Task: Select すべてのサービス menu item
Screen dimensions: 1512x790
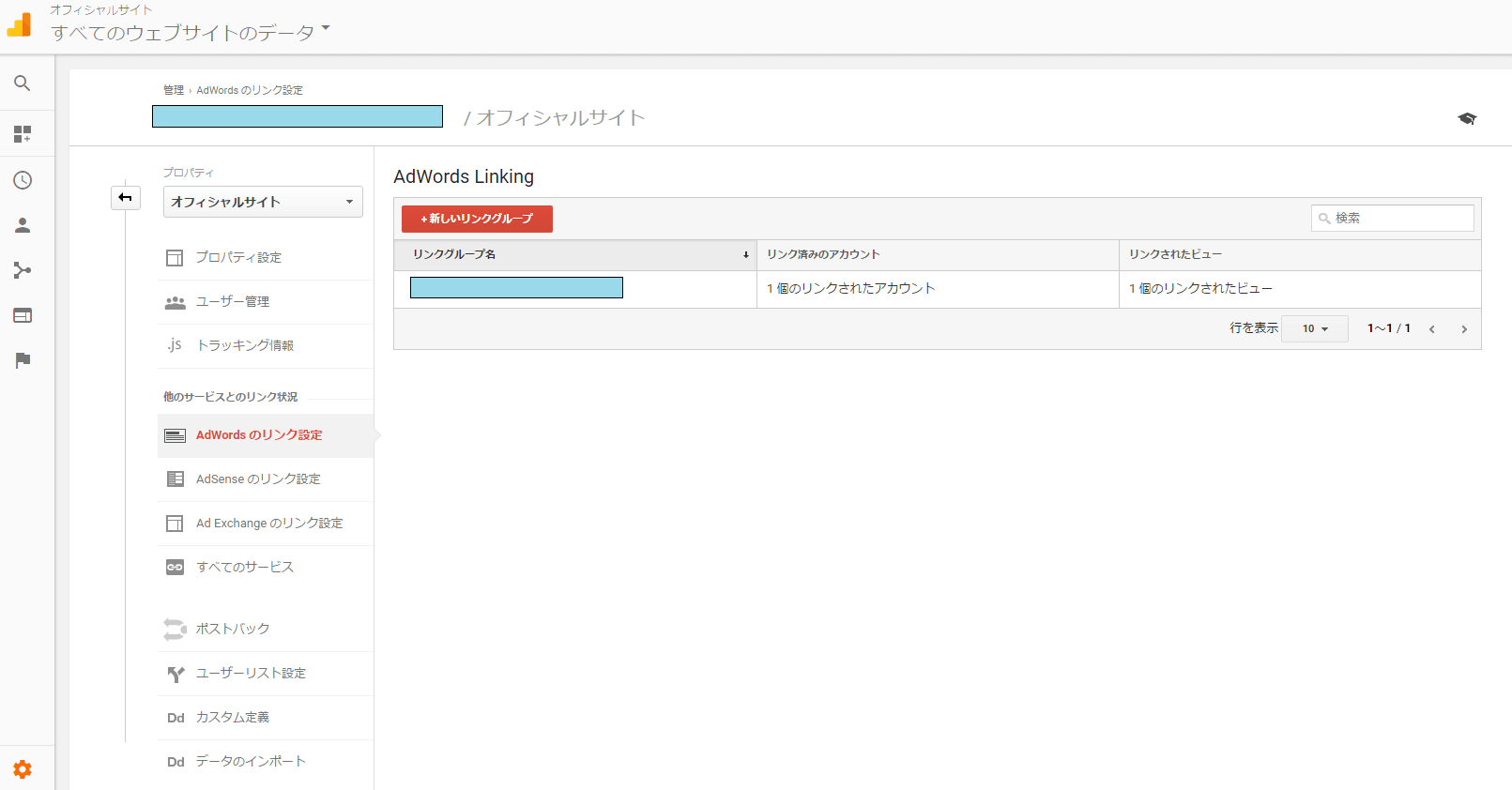Action: click(x=266, y=568)
